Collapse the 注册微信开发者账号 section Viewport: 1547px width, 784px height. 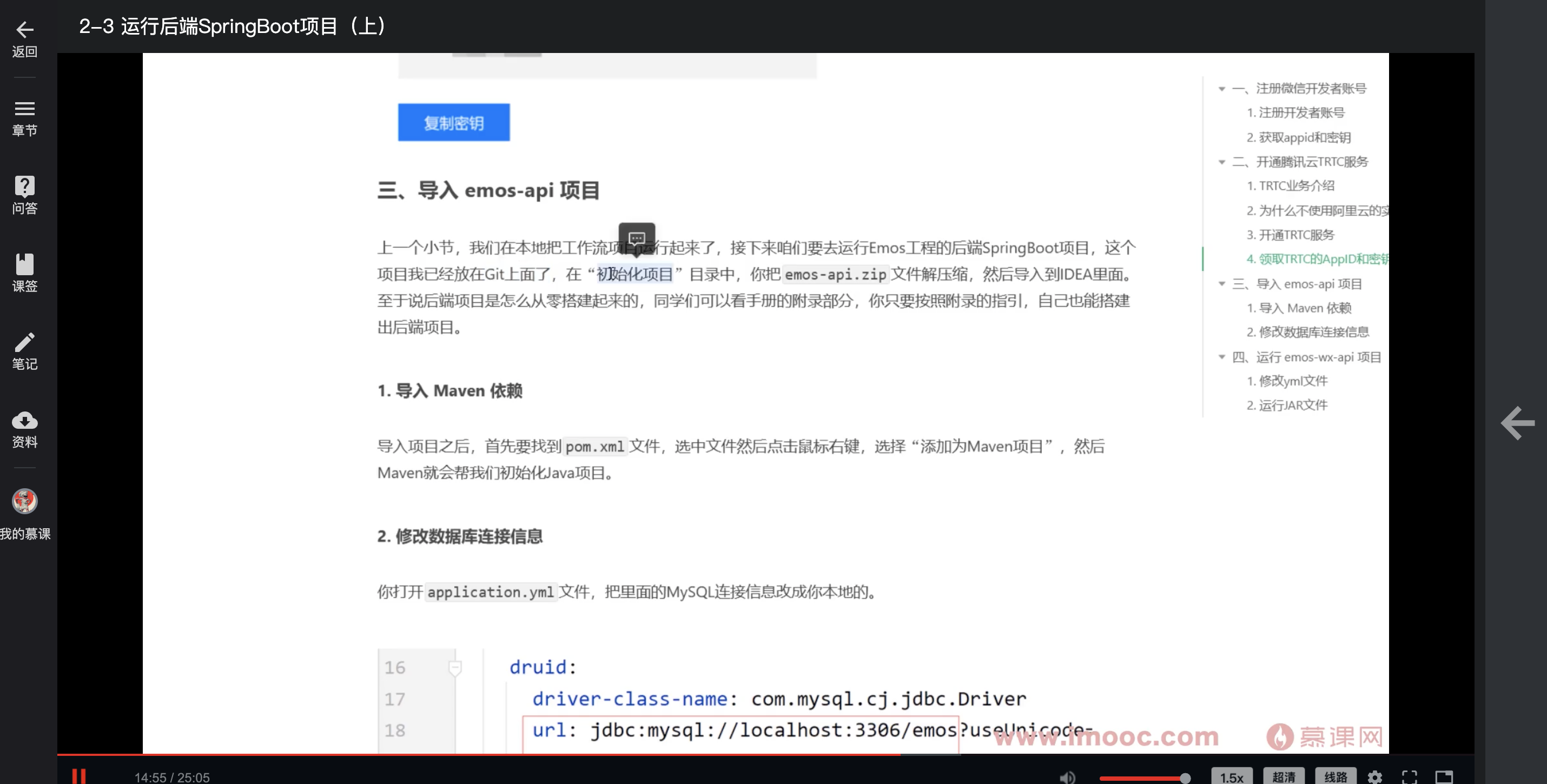1222,88
